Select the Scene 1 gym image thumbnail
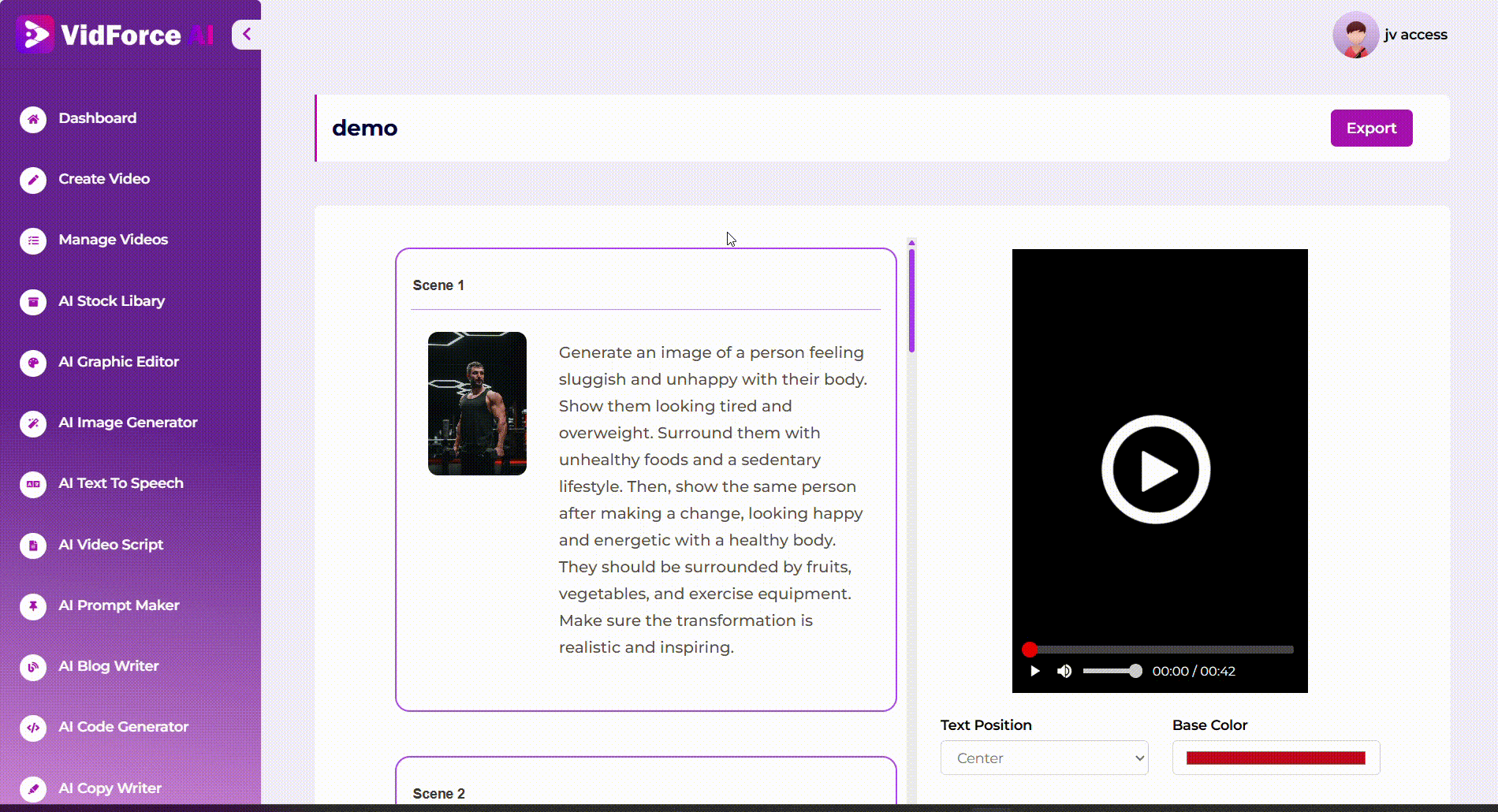 coord(477,404)
